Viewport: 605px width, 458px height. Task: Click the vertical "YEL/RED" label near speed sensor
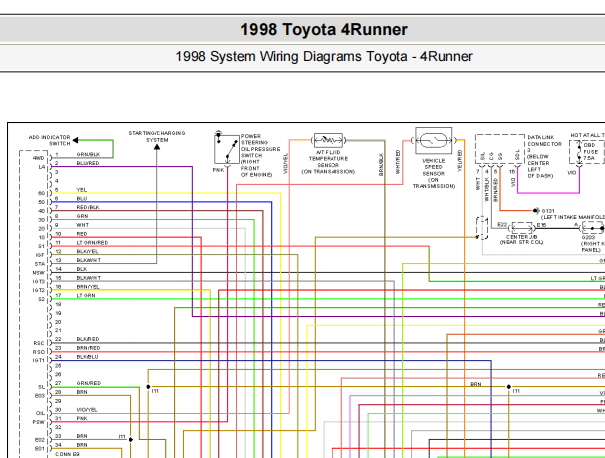(460, 161)
